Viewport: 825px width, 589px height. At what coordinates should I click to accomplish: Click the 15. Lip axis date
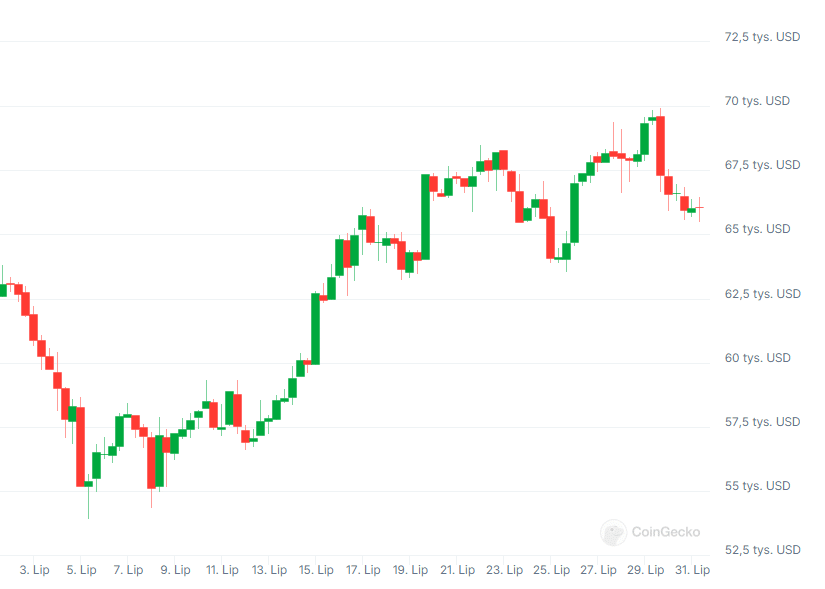(x=316, y=570)
